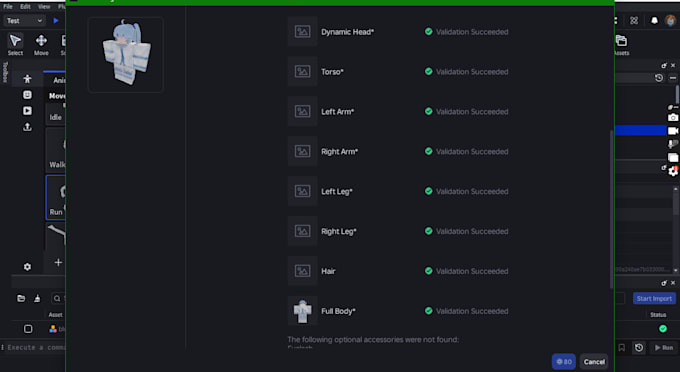Open the face emote sidebar icon
Screen dimensions: 680x372
(x=27, y=95)
